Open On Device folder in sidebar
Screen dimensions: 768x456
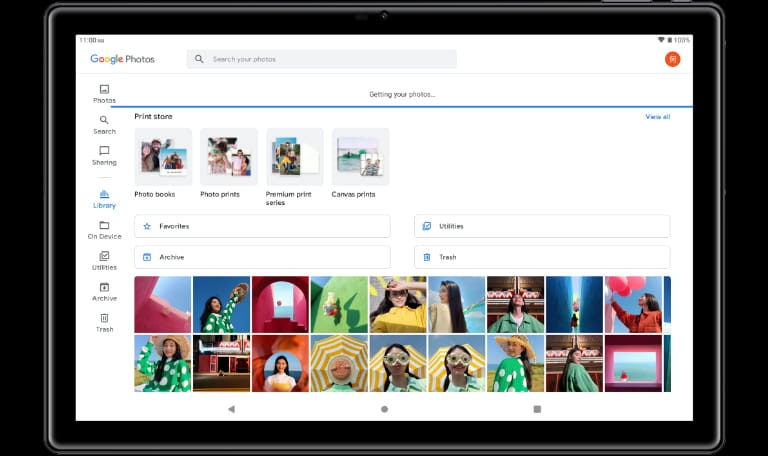point(104,229)
